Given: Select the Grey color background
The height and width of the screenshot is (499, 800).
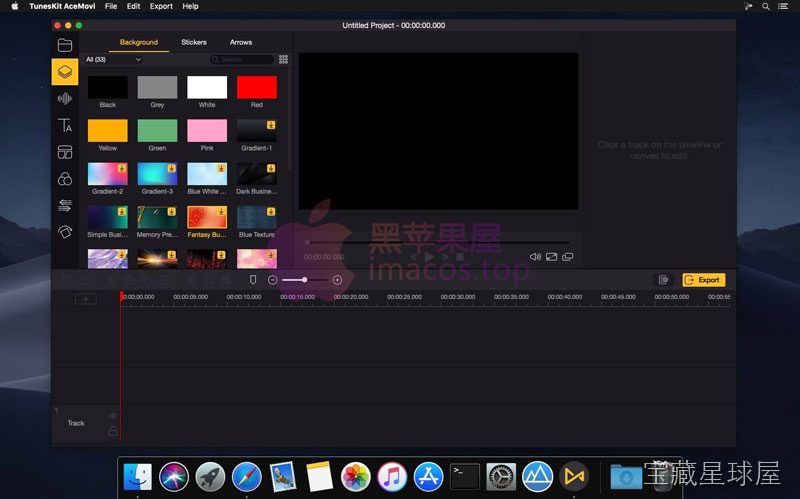Looking at the screenshot, I should (158, 87).
